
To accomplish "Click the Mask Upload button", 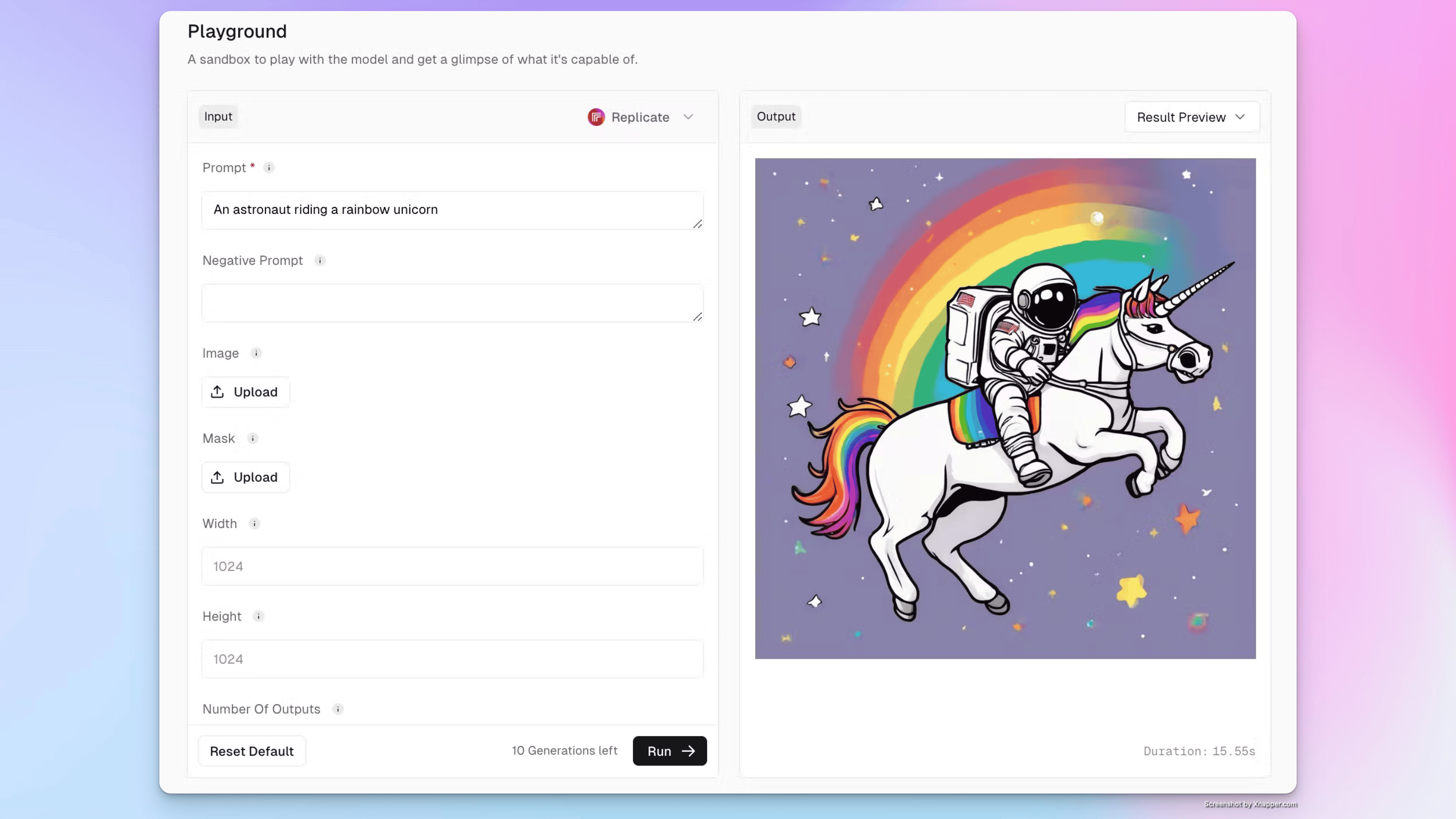I will coord(245,478).
